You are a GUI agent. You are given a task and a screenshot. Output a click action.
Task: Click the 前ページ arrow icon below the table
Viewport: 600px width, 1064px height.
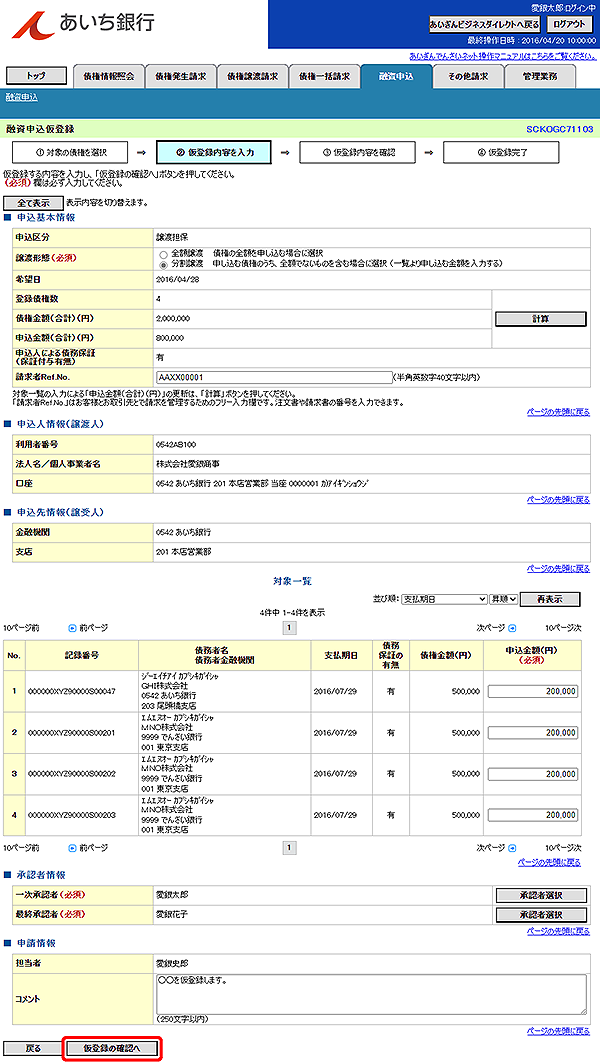[x=73, y=848]
